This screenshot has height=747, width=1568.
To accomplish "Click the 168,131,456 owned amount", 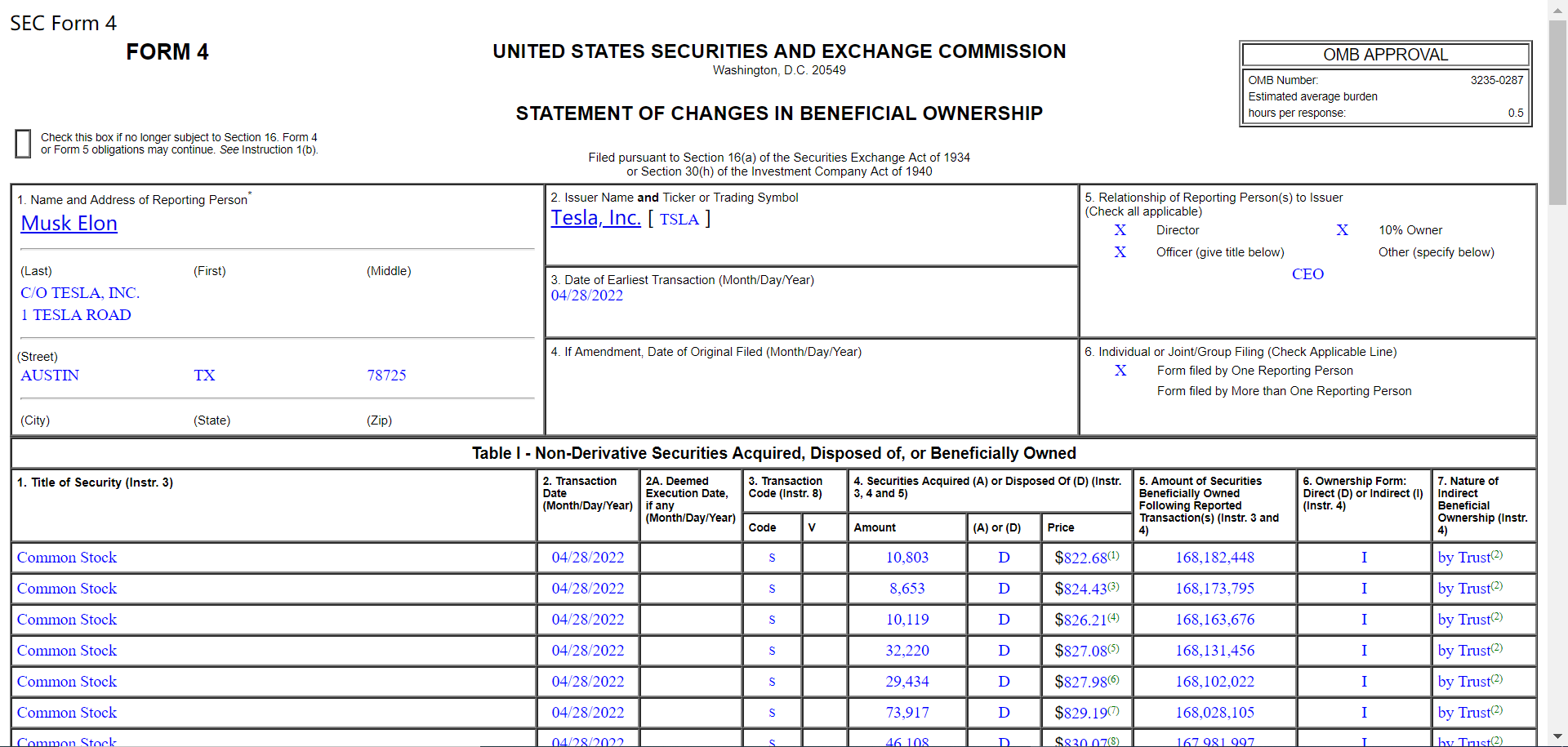I will (1214, 651).
